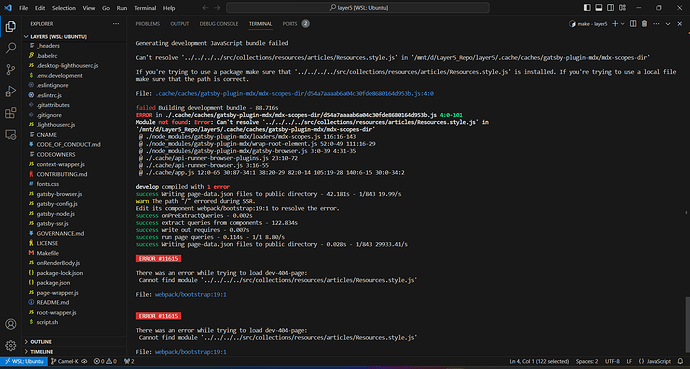
Task: Toggle primary side bar visibility
Action: pos(587,8)
